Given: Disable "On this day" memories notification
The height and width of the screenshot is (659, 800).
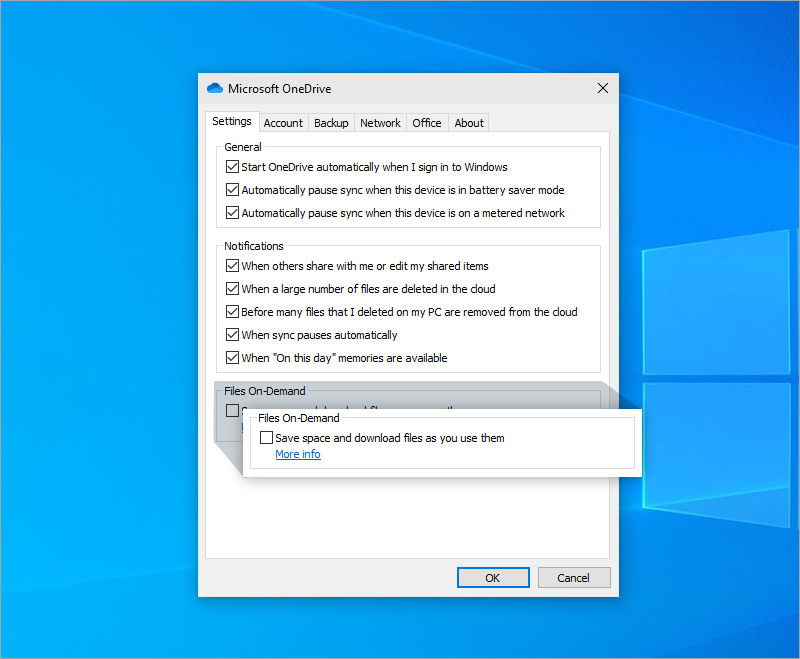Looking at the screenshot, I should pyautogui.click(x=232, y=358).
